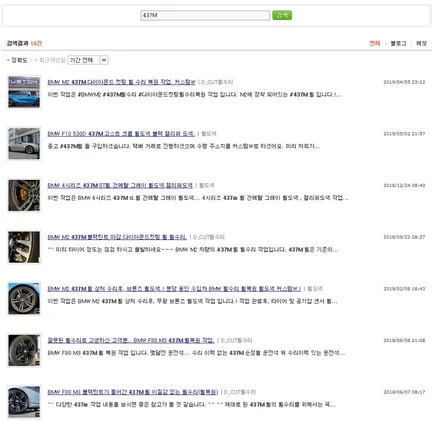Click 휠도색 category beside the 브론즈 휠도색 post
Image resolution: width=440 pixels, height=422 pixels.
coord(315,289)
